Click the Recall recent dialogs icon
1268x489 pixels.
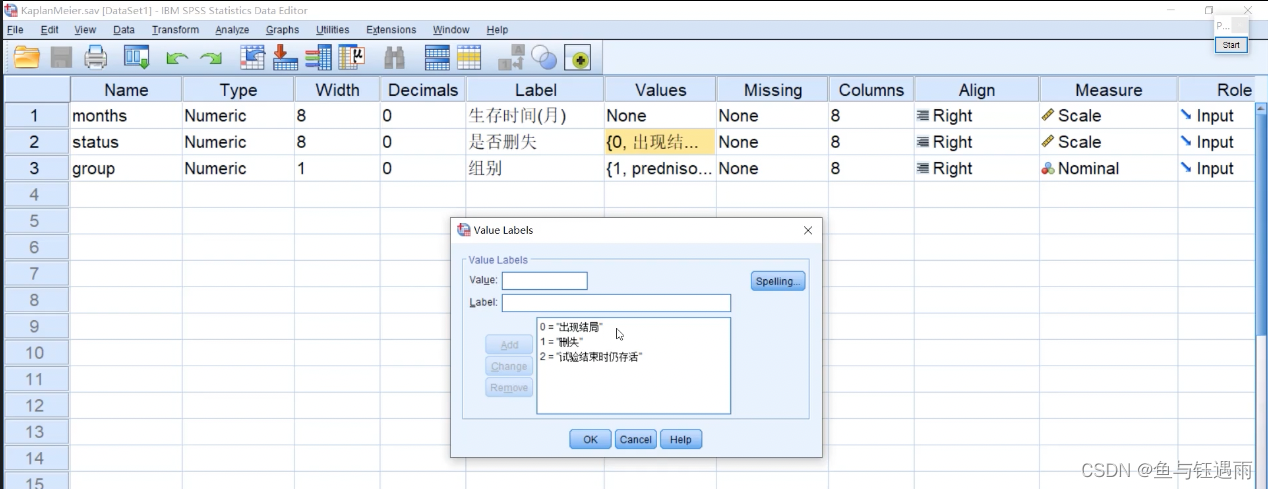click(x=136, y=58)
